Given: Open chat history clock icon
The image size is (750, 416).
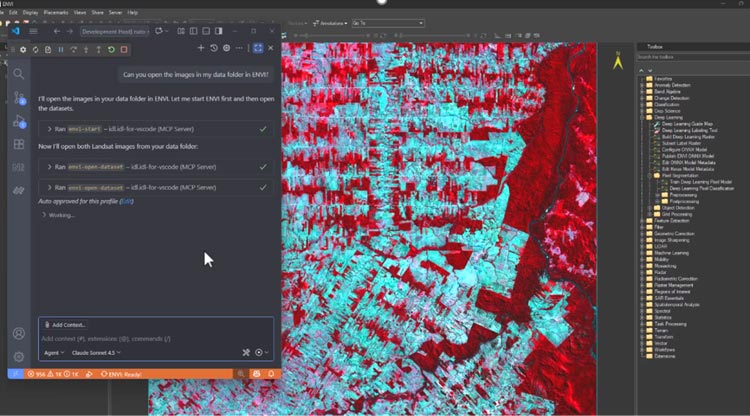Looking at the screenshot, I should pos(214,47).
